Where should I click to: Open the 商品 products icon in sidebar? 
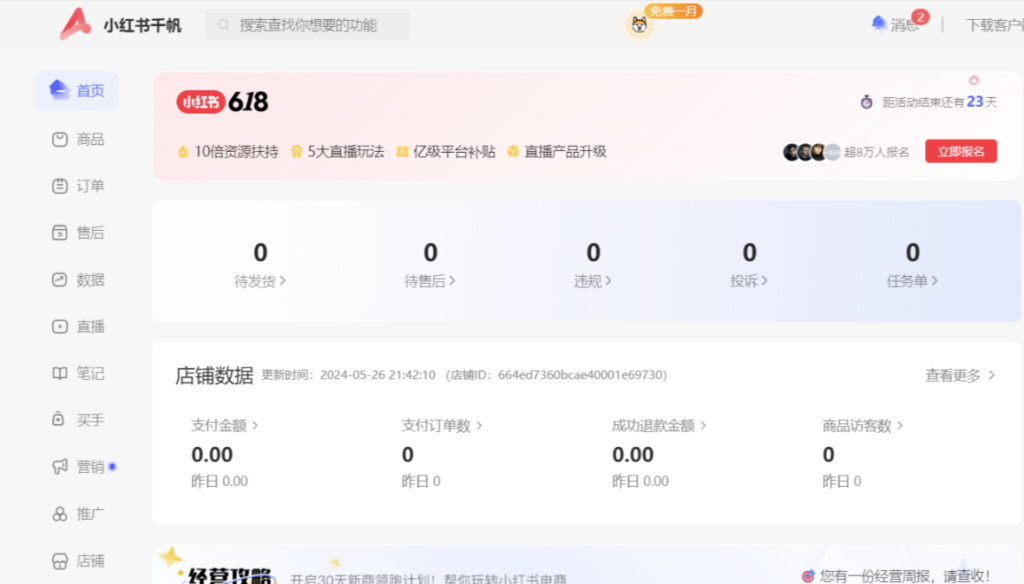click(x=59, y=139)
